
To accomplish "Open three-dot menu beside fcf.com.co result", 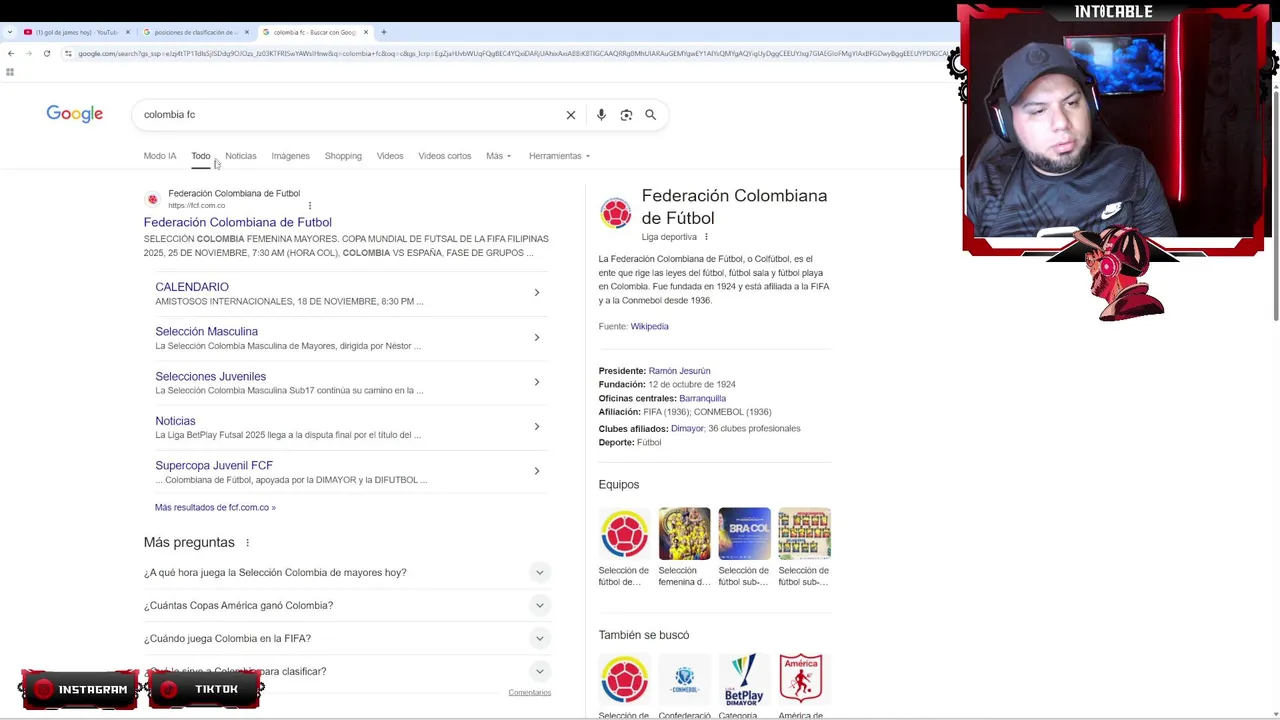I will click(x=310, y=206).
